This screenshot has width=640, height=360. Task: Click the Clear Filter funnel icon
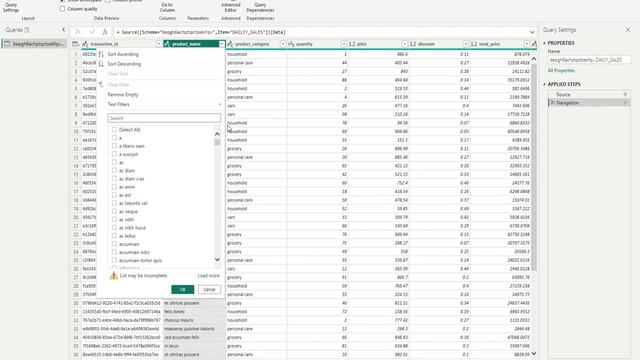click(101, 84)
